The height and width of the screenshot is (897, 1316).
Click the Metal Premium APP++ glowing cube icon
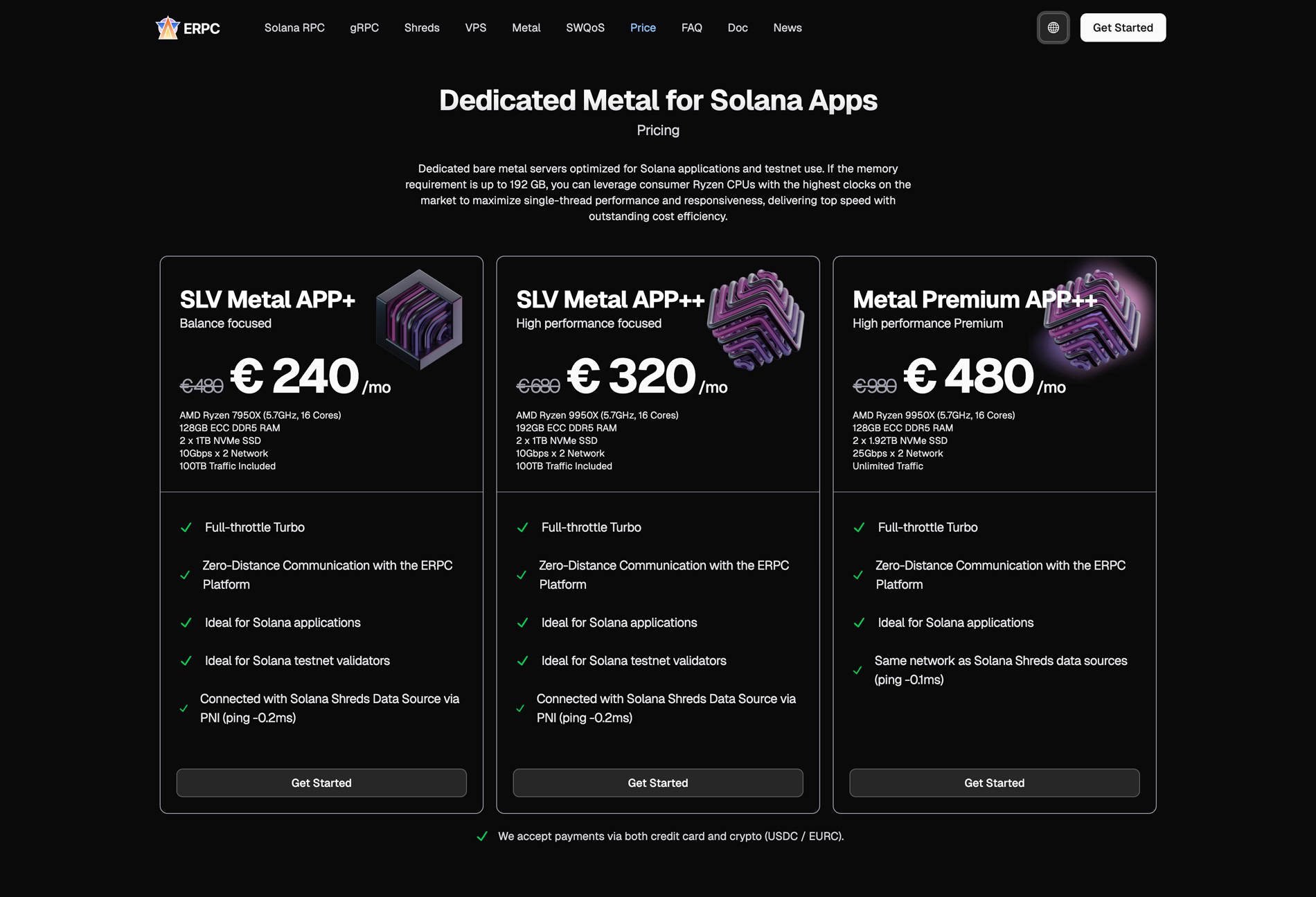click(1093, 319)
